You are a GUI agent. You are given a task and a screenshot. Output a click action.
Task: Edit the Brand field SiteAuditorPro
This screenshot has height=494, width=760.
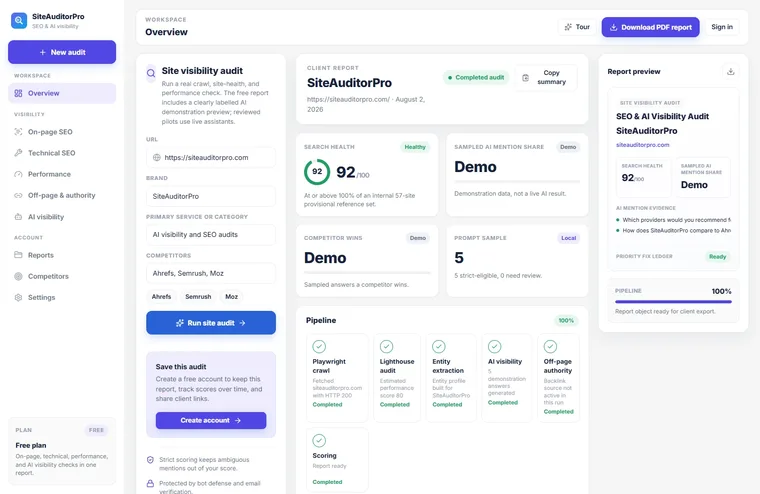point(211,196)
